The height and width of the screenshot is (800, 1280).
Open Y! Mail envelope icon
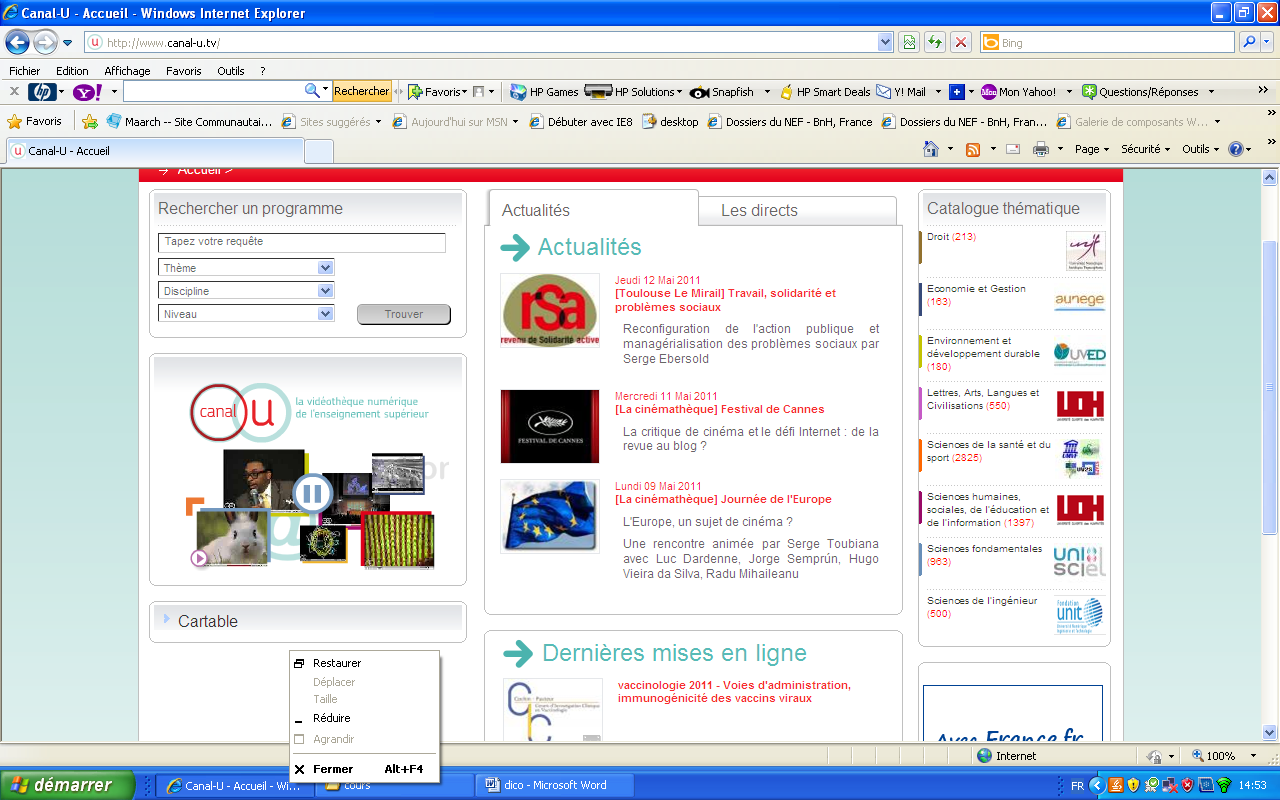(x=883, y=92)
